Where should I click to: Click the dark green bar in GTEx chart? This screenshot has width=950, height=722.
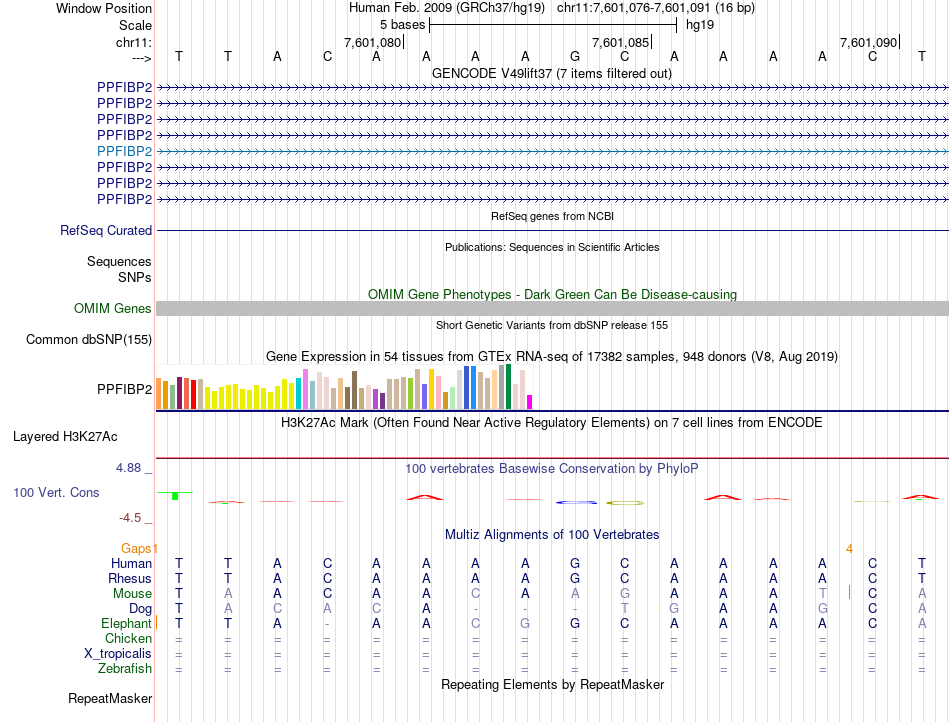tap(509, 387)
